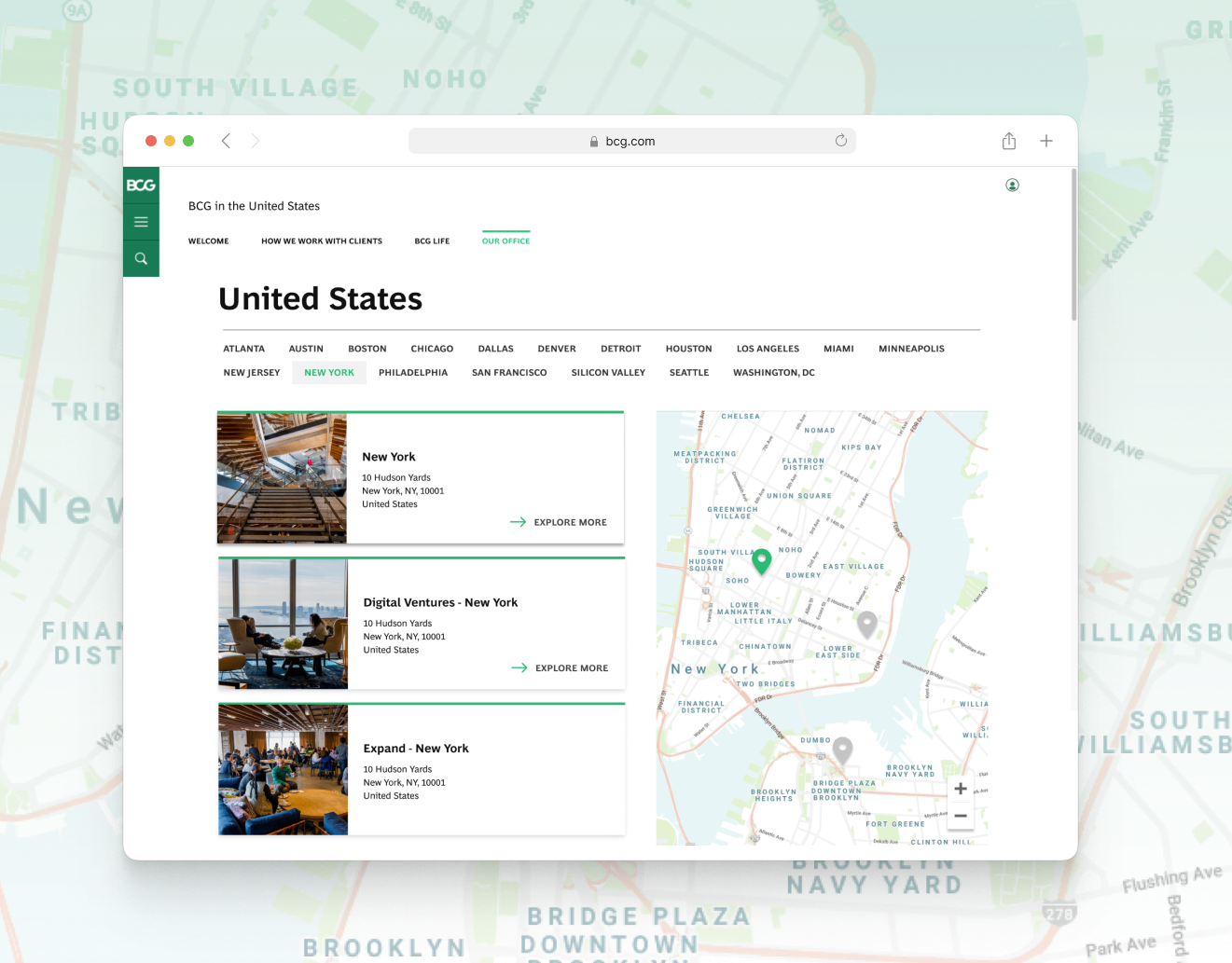Click the bcg.com address bar
The height and width of the screenshot is (963, 1232).
point(632,141)
